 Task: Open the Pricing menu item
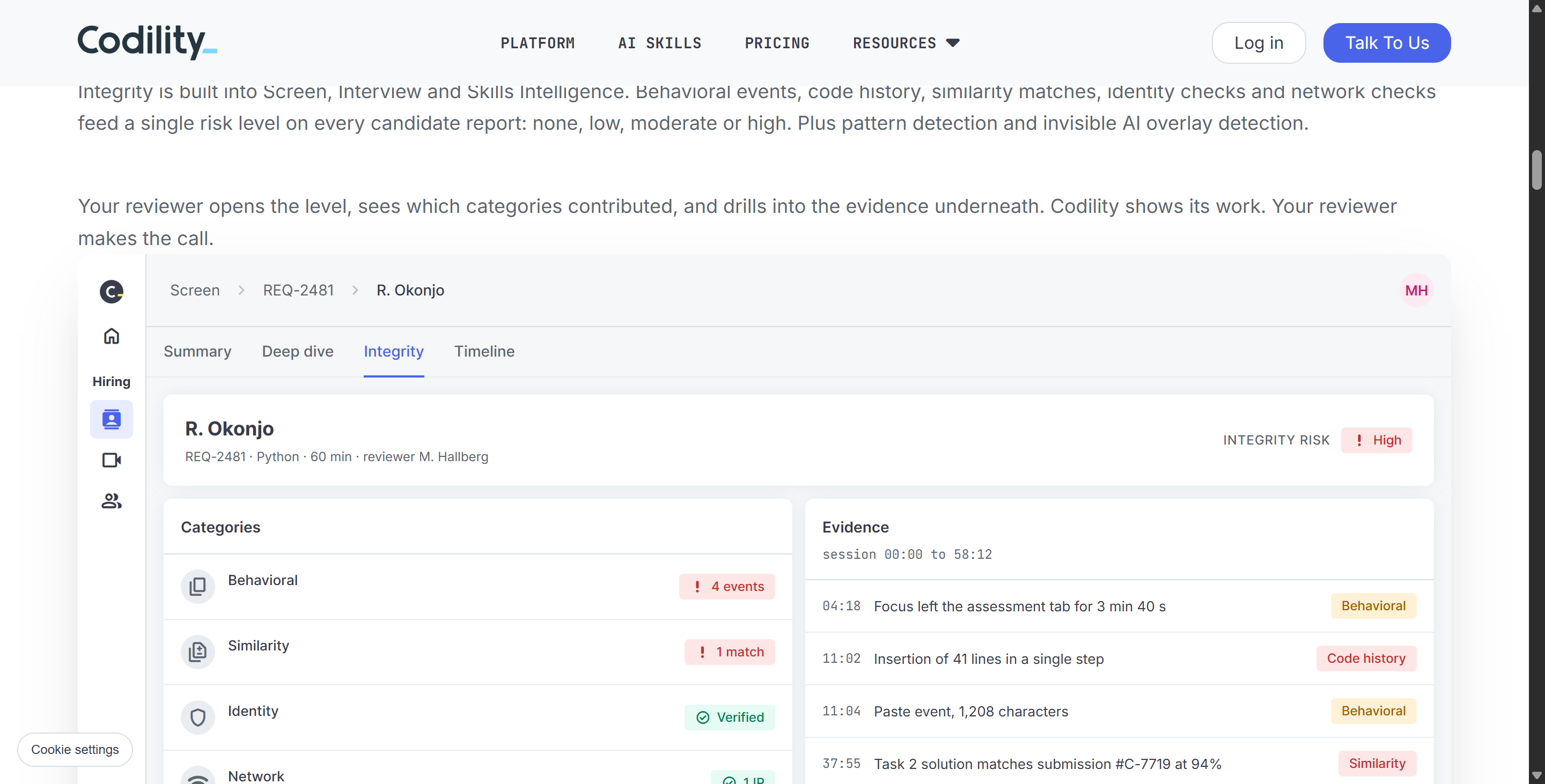[x=777, y=42]
